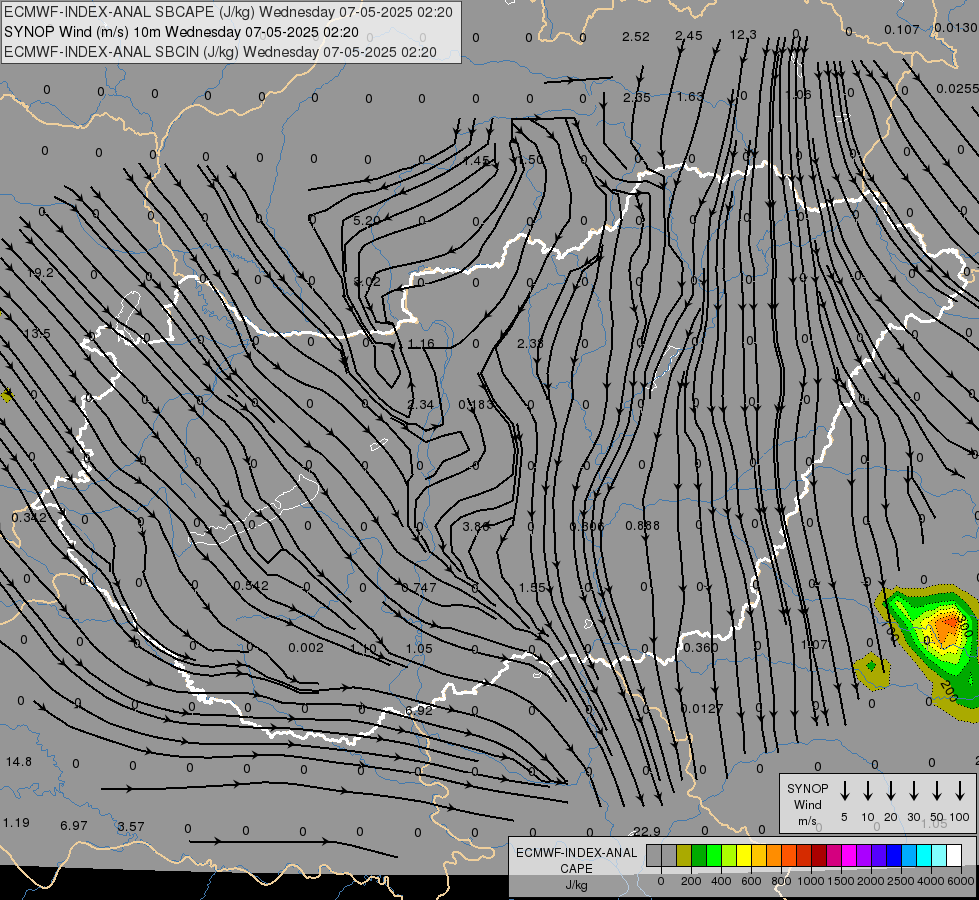Image resolution: width=979 pixels, height=900 pixels.
Task: Click the 0.342 value on the map
Action: pyautogui.click(x=29, y=518)
